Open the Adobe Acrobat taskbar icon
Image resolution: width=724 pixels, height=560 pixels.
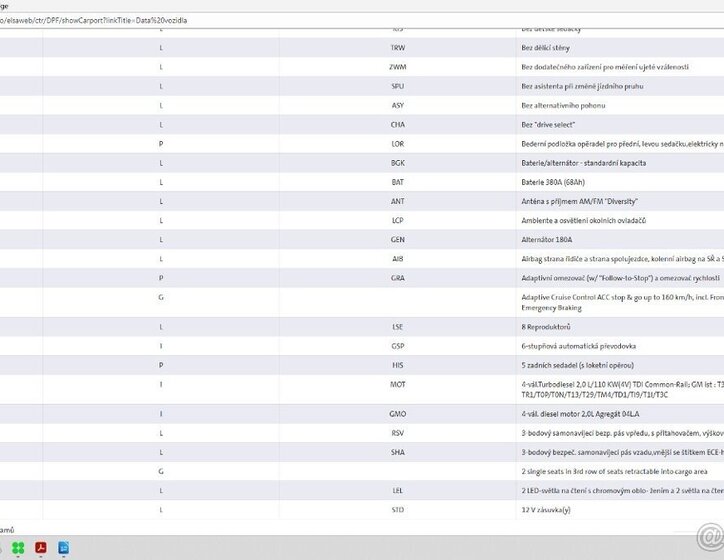pyautogui.click(x=41, y=547)
